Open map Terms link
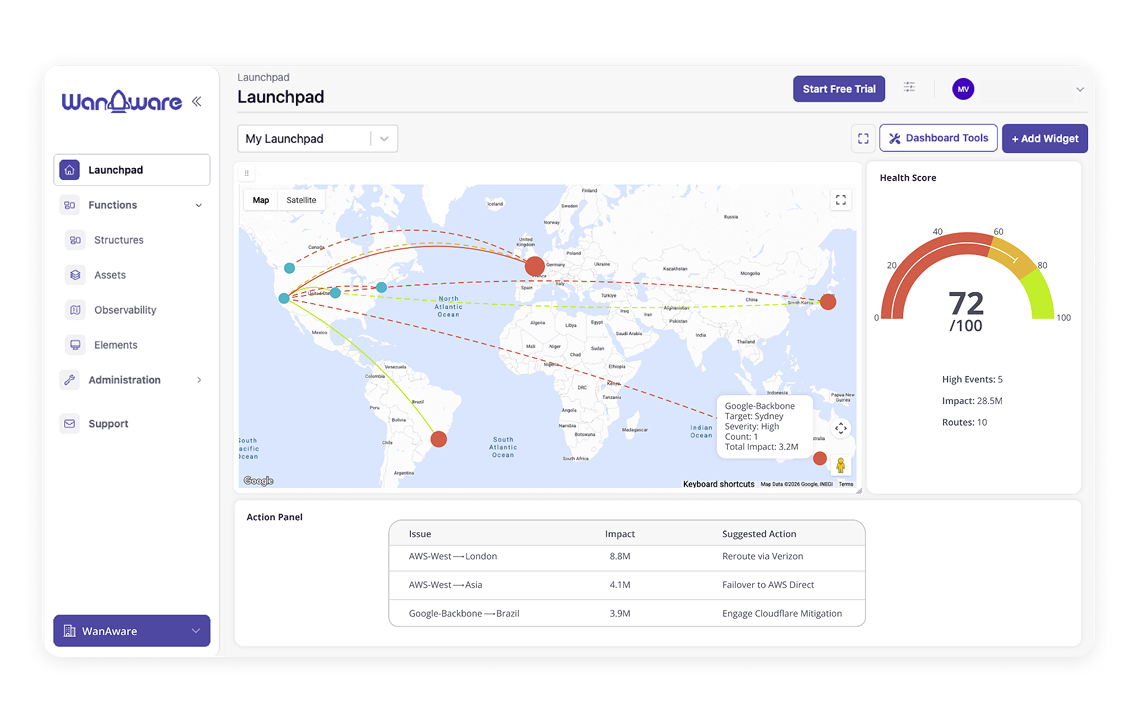This screenshot has width=1136, height=726. click(x=845, y=484)
